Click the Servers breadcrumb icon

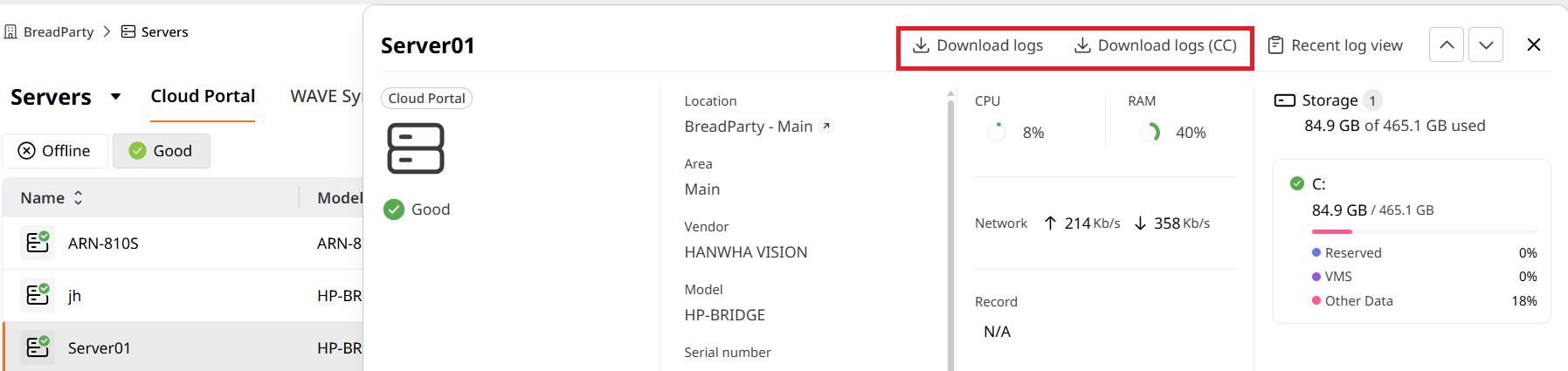128,31
